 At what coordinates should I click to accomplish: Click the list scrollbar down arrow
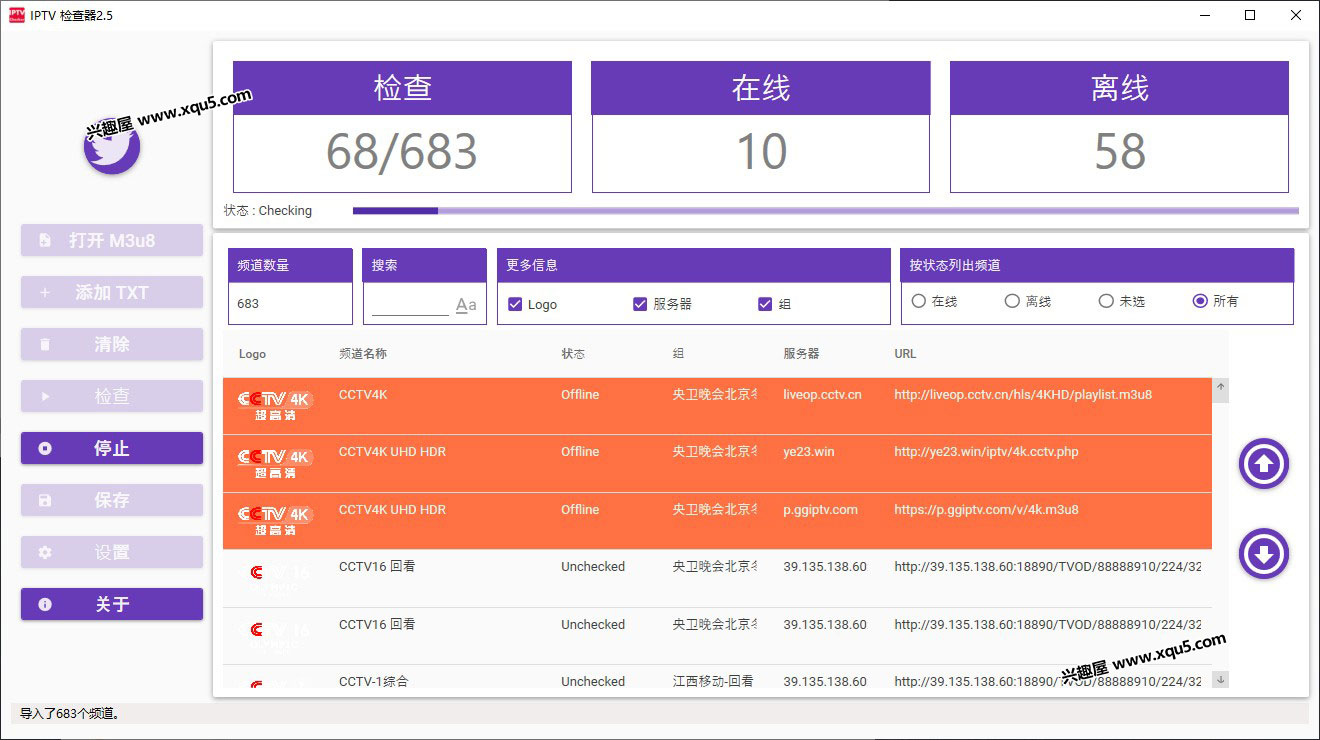coord(1221,680)
